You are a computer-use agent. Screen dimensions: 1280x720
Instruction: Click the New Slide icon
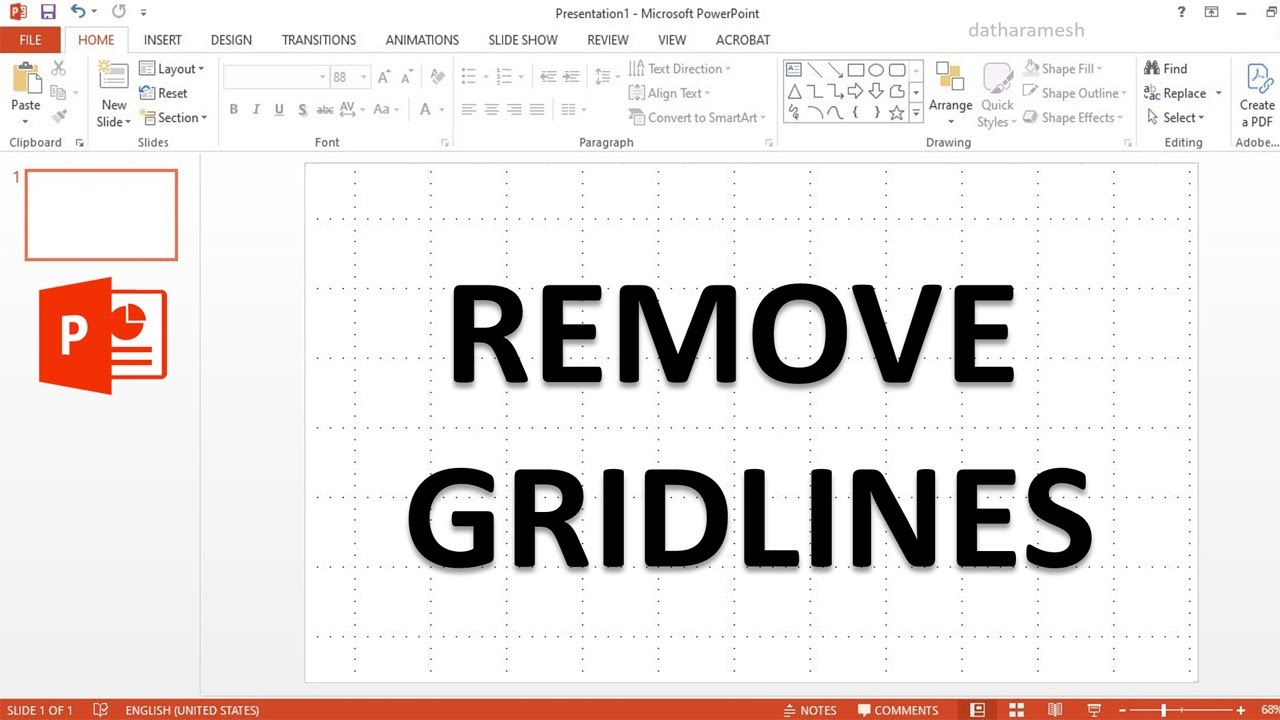tap(114, 77)
